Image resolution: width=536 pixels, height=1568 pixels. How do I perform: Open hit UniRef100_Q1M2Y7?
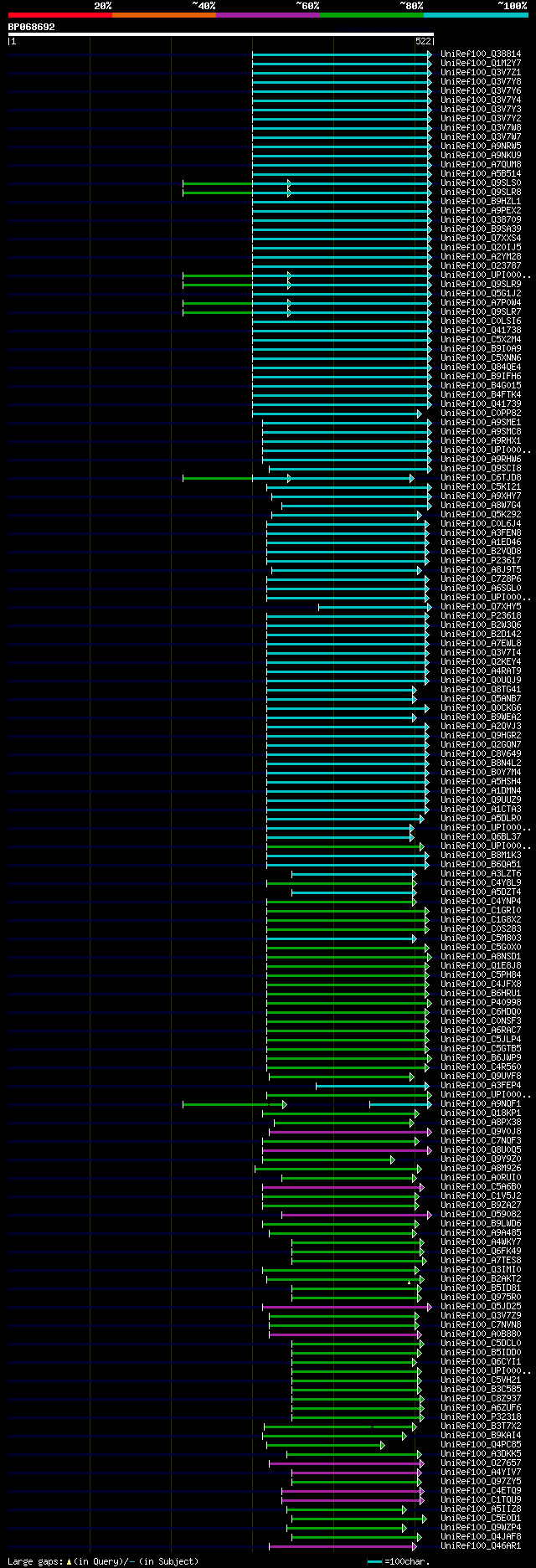[481, 64]
